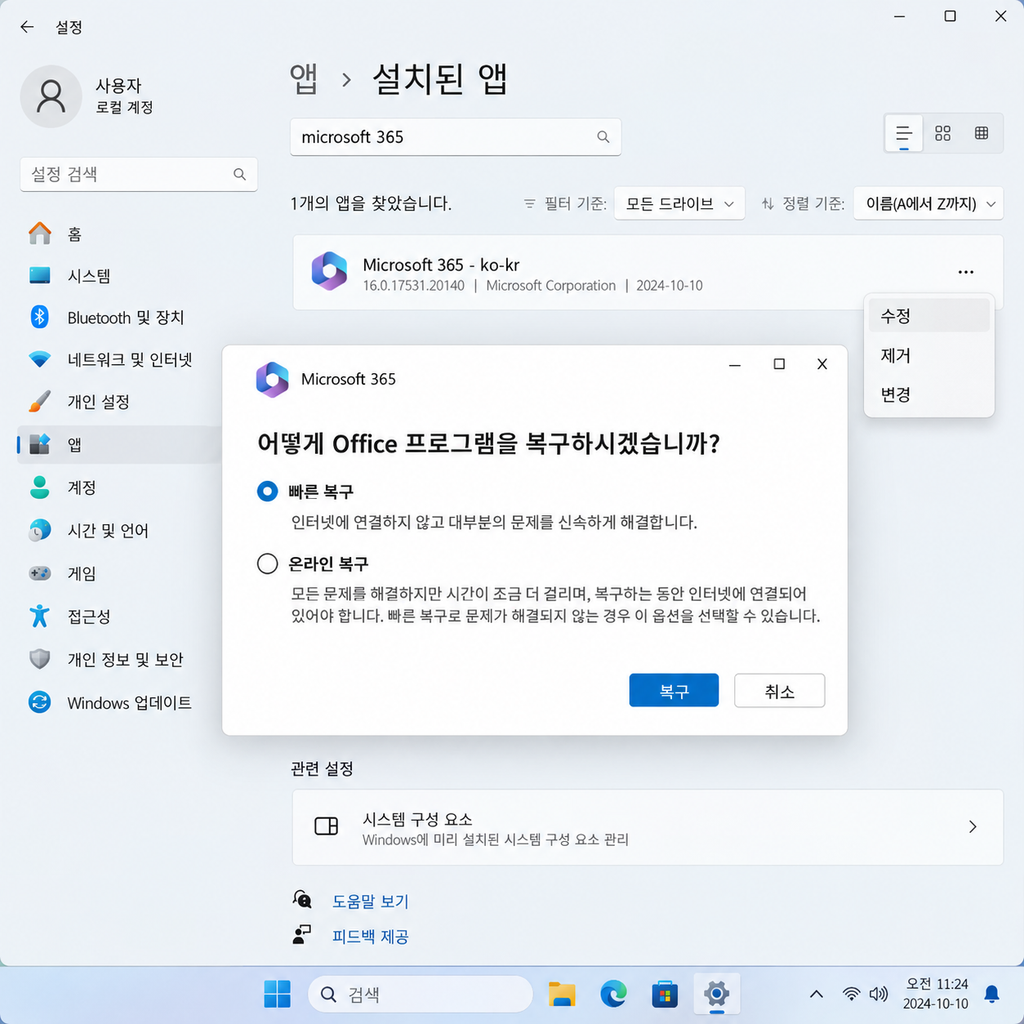The height and width of the screenshot is (1024, 1024).
Task: Switch to table view layout
Action: 981,134
